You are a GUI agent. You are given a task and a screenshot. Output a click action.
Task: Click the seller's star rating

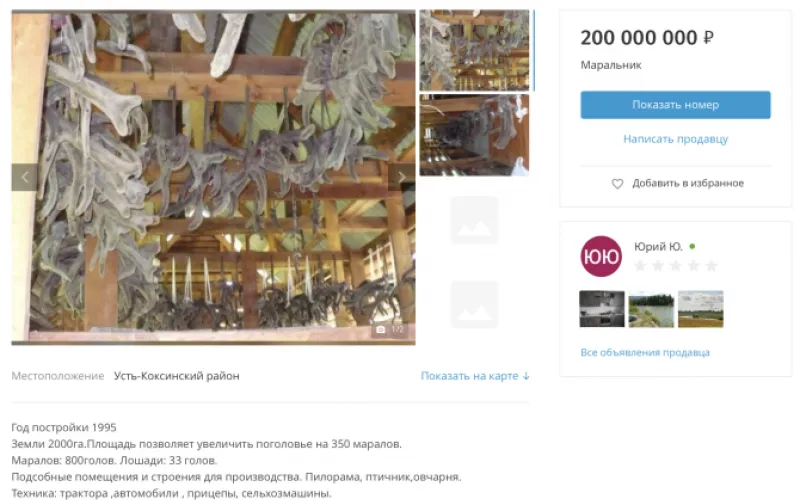pos(675,265)
